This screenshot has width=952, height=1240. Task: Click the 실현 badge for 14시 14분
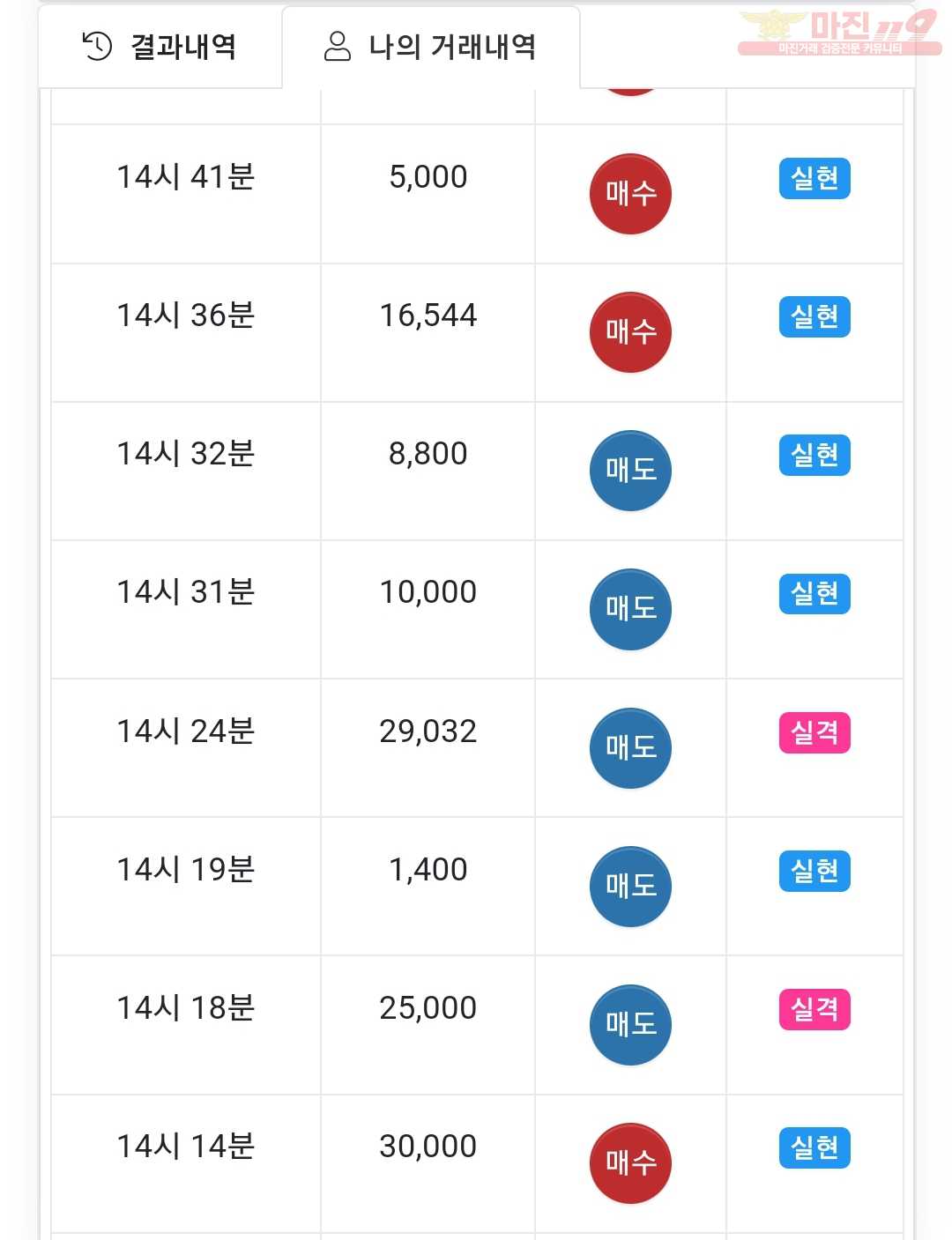tap(814, 1147)
